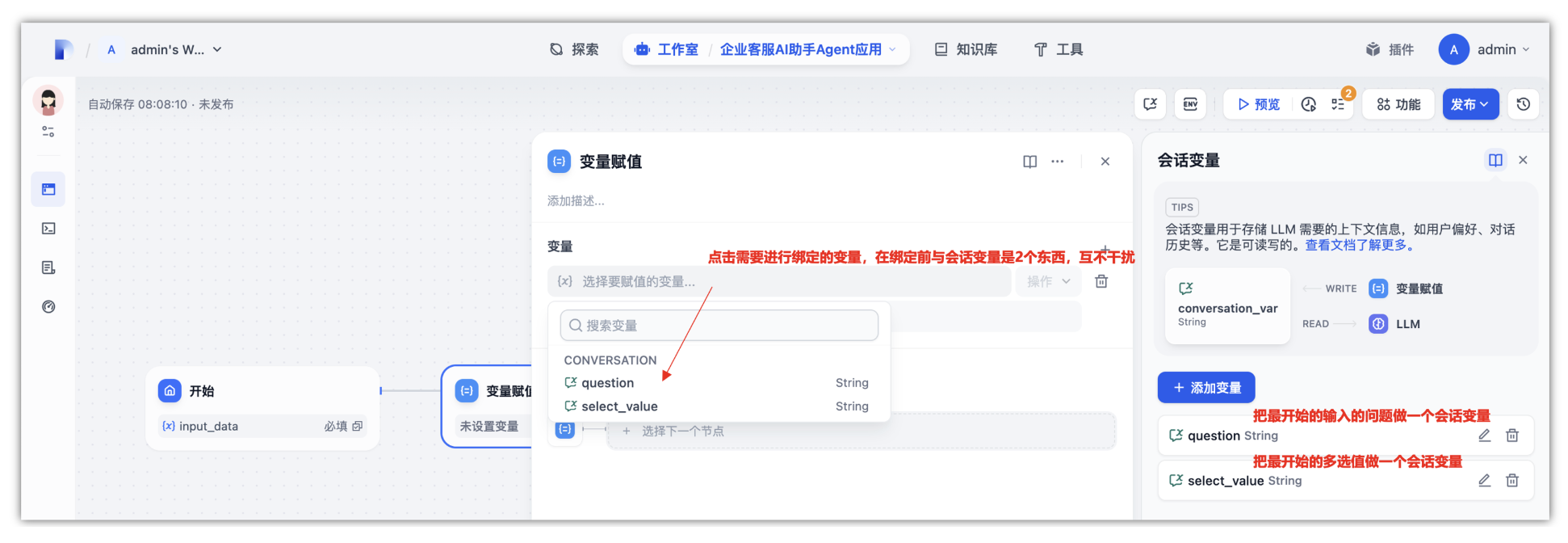This screenshot has height=543, width=1568.
Task: Open the API access terminal sidebar icon
Action: (x=48, y=229)
